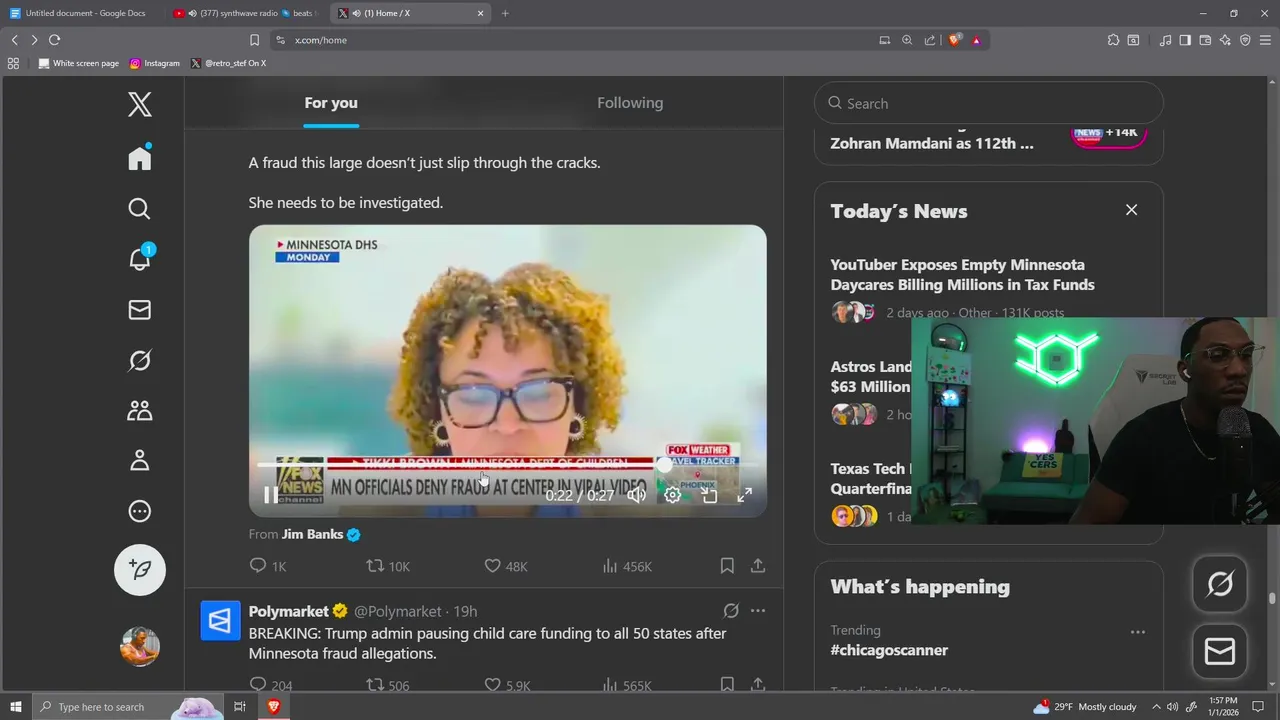This screenshot has width=1280, height=720.
Task: View Polymarket post 565K views
Action: coord(627,685)
